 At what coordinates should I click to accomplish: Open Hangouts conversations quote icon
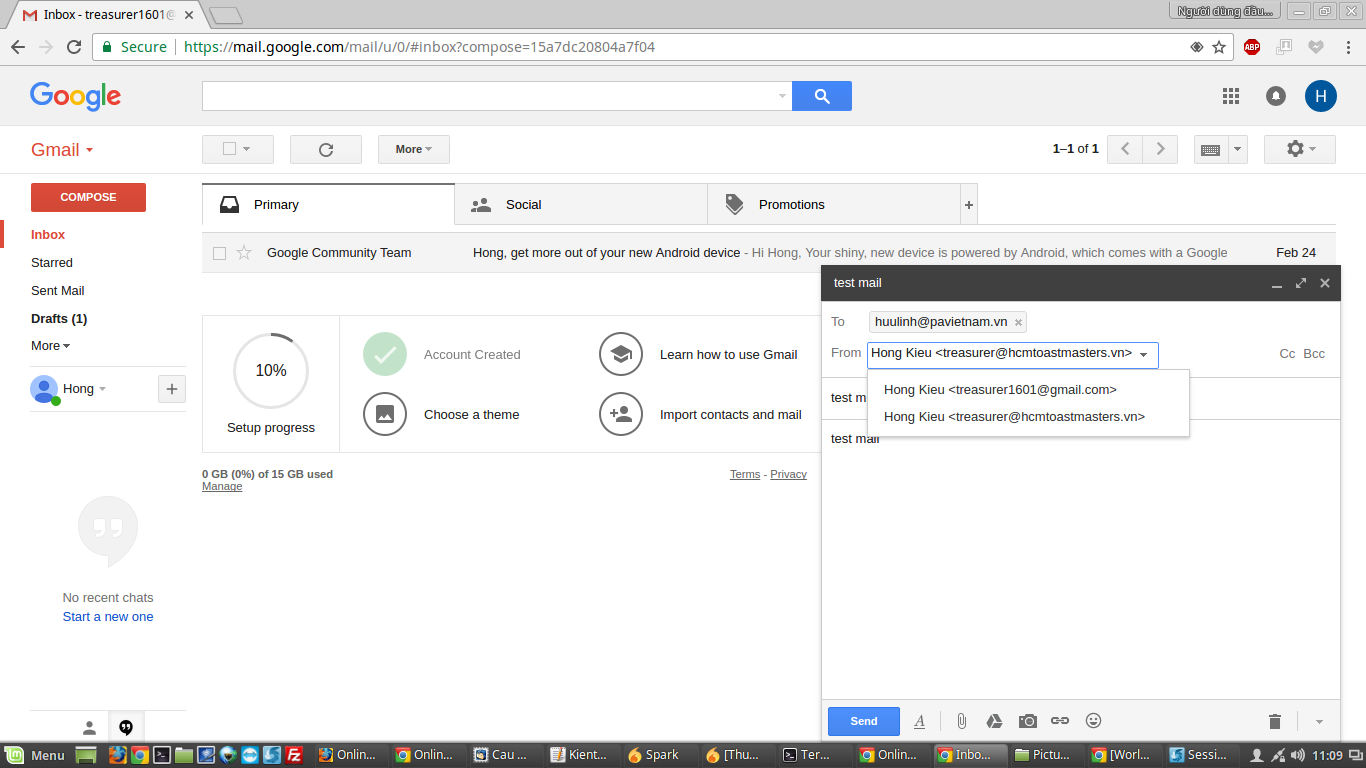point(126,727)
